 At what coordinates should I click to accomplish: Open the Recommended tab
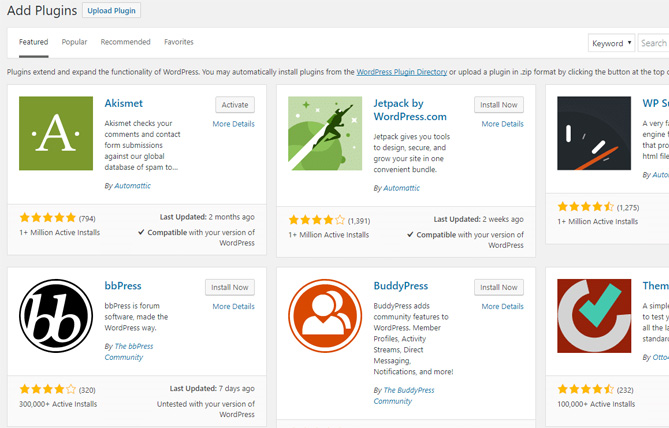[x=125, y=42]
